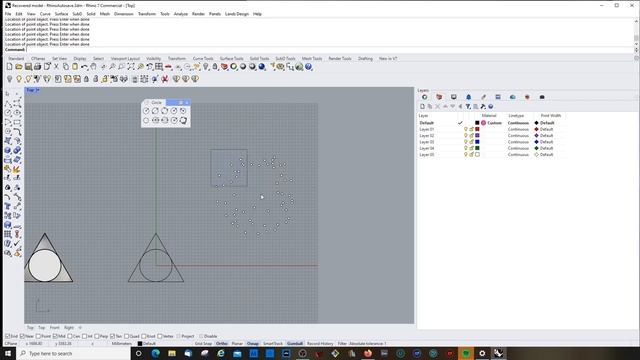The height and width of the screenshot is (360, 640).
Task: Open the Surface menu
Action: click(61, 14)
